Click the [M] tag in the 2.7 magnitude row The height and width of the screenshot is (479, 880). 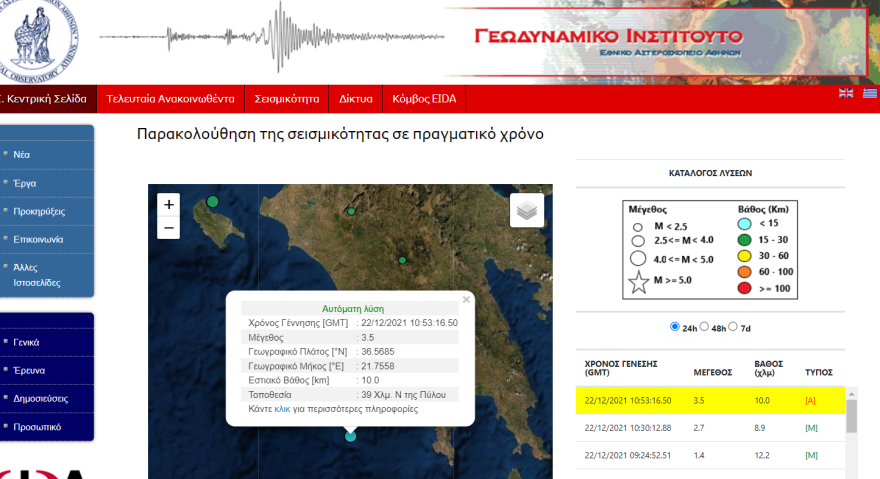click(812, 428)
